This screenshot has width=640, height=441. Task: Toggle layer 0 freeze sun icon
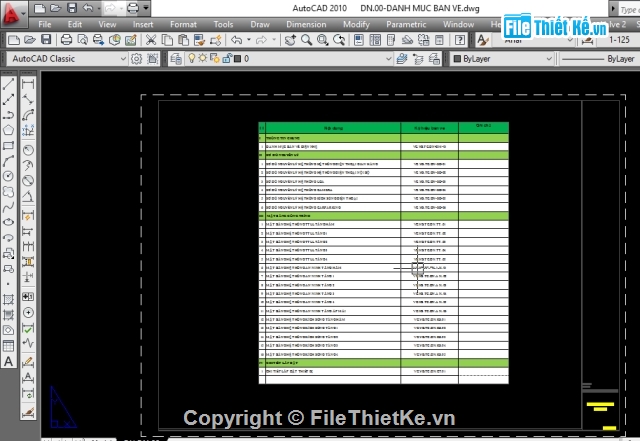click(x=202, y=58)
